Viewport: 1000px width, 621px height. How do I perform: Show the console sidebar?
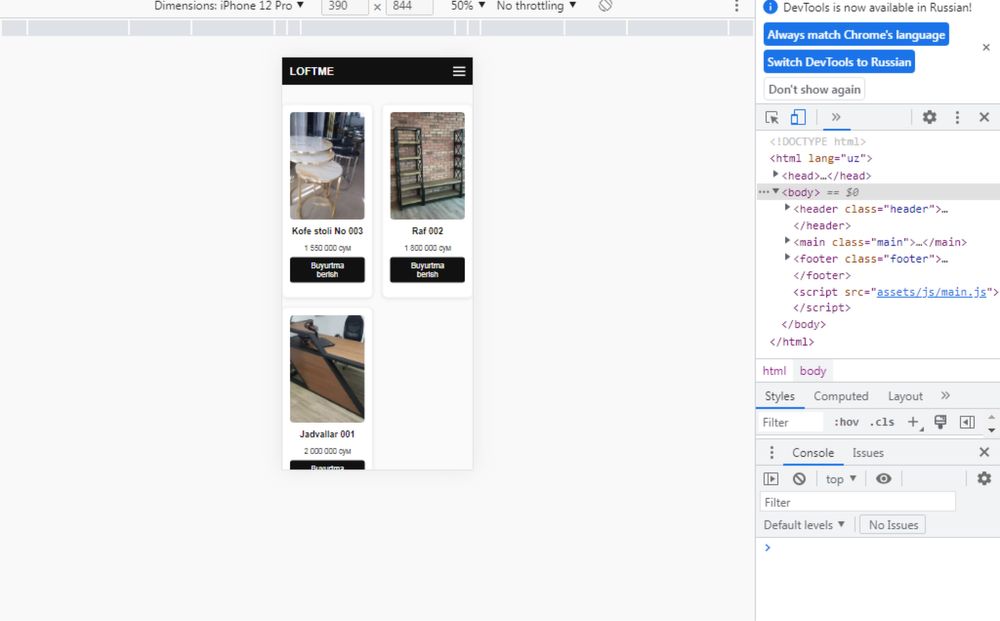pyautogui.click(x=771, y=479)
